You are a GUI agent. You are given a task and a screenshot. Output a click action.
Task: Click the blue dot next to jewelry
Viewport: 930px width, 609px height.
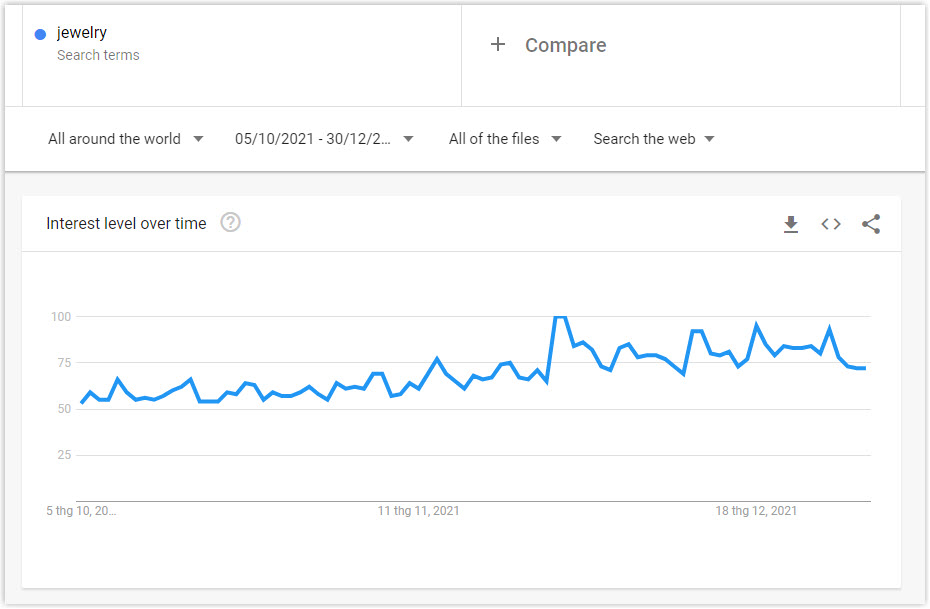[40, 34]
